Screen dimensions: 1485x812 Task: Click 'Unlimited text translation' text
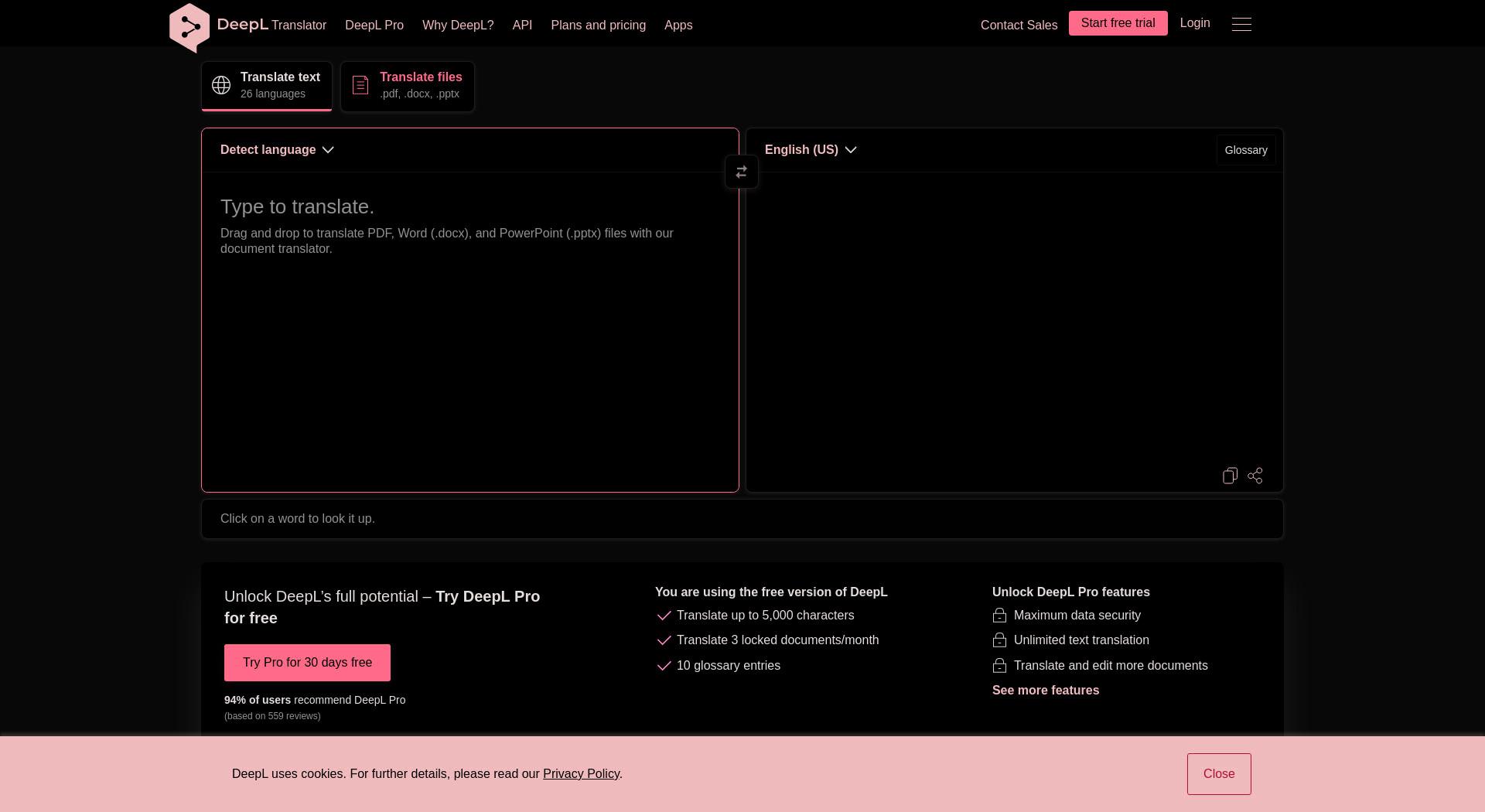pyautogui.click(x=1081, y=640)
